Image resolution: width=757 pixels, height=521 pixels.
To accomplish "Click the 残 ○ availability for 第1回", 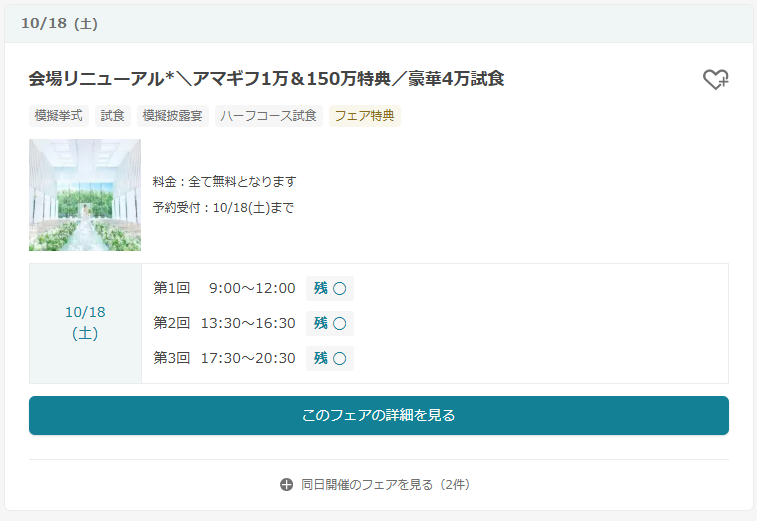I will coord(330,289).
